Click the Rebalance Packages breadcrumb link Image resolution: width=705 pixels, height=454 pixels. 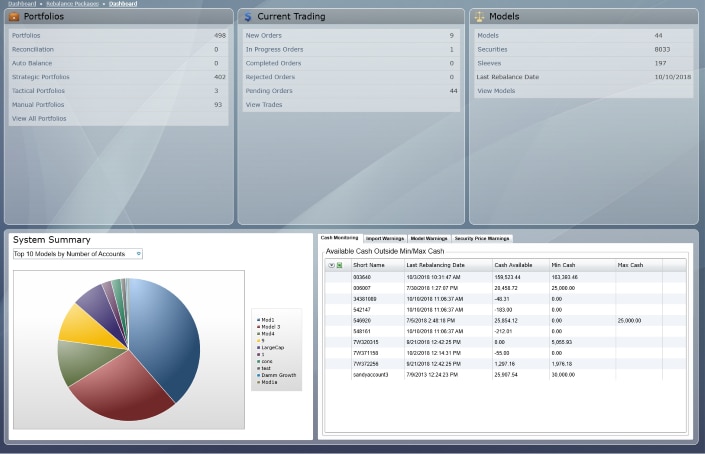pyautogui.click(x=72, y=4)
